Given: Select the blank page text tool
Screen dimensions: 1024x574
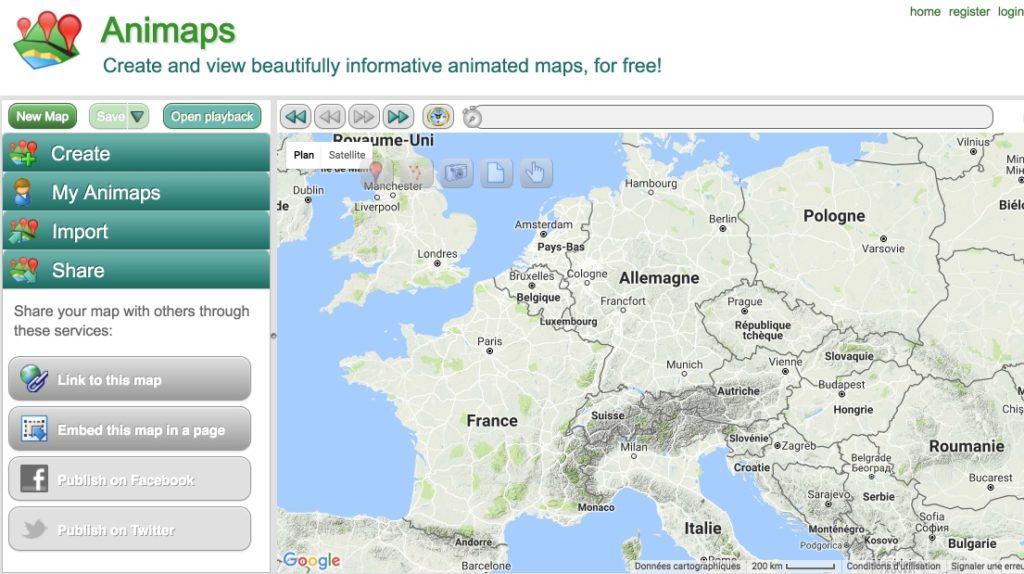Looking at the screenshot, I should [x=496, y=173].
